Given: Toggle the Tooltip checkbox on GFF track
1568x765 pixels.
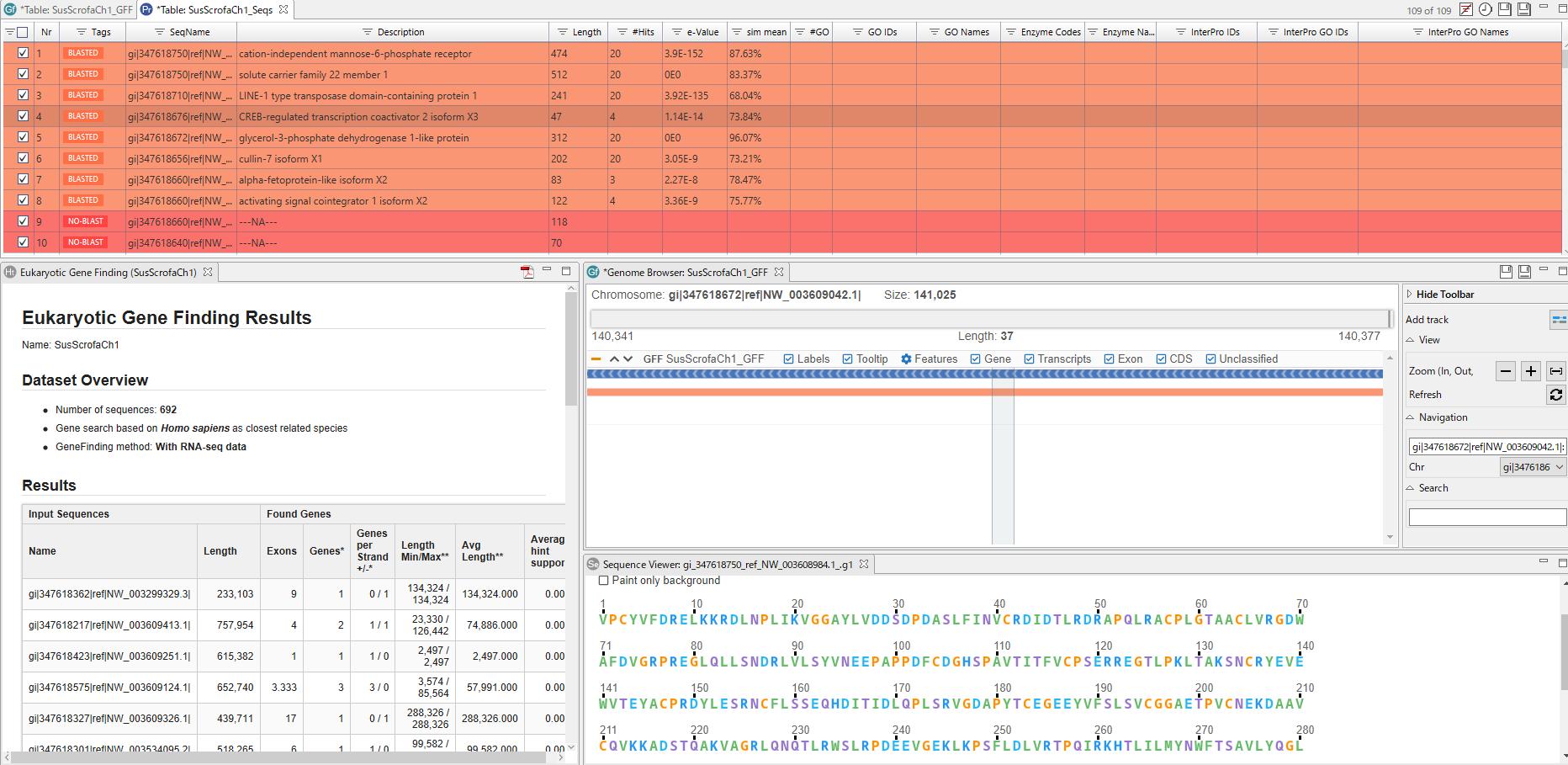Looking at the screenshot, I should tap(848, 359).
